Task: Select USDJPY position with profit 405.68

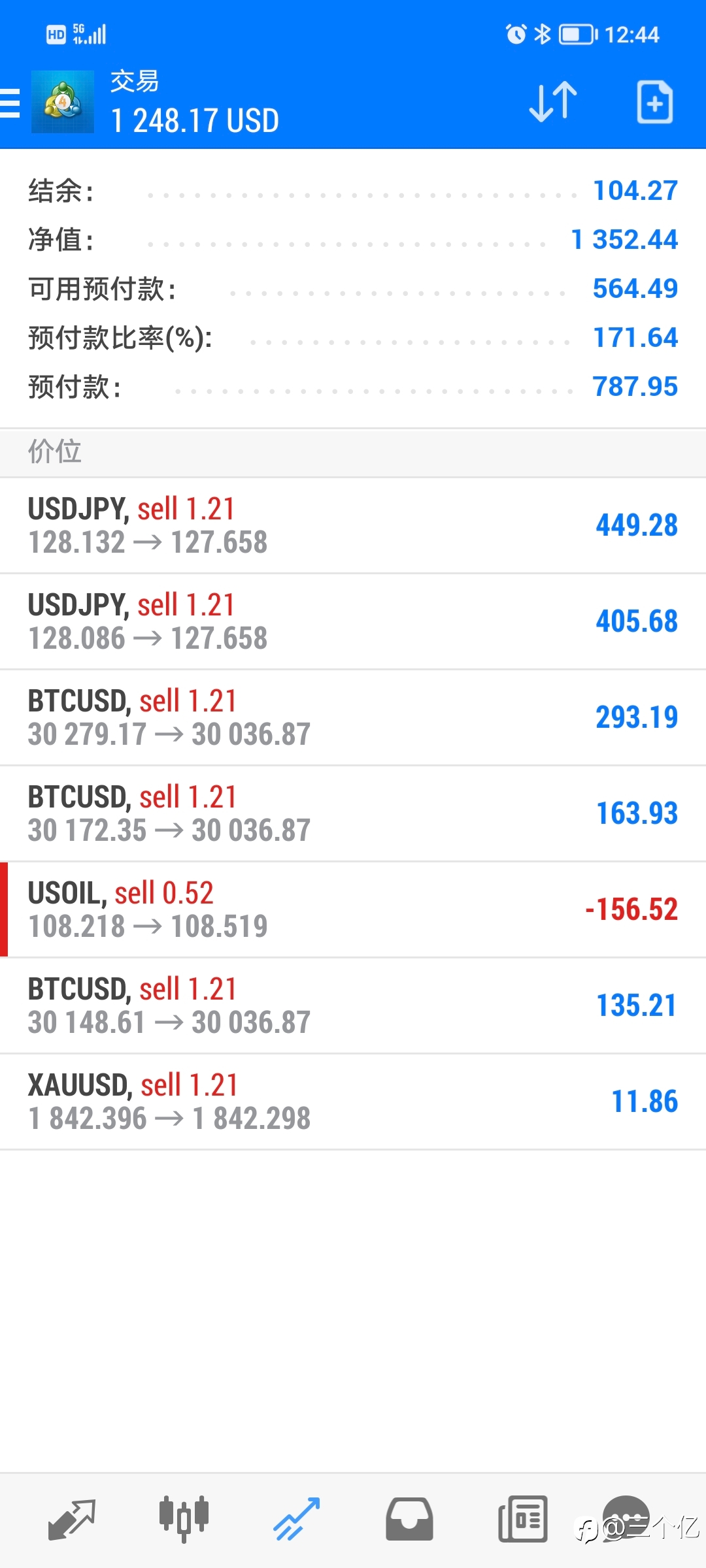Action: point(353,622)
